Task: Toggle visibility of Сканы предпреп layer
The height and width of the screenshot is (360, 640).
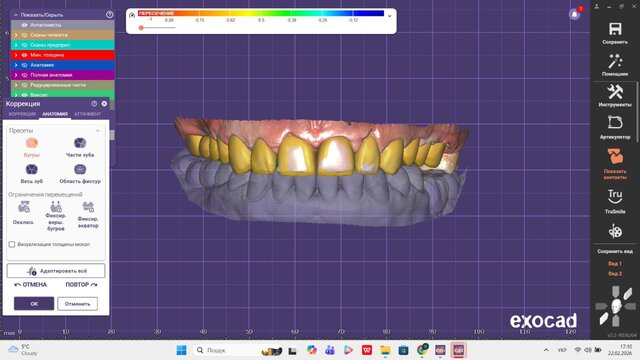Action: pos(24,45)
